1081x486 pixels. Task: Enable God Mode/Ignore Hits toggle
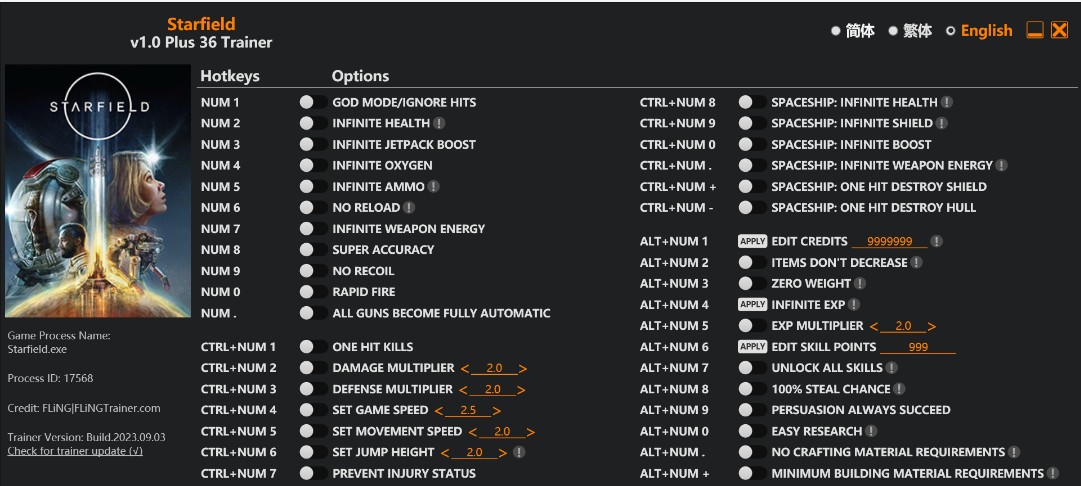click(314, 102)
